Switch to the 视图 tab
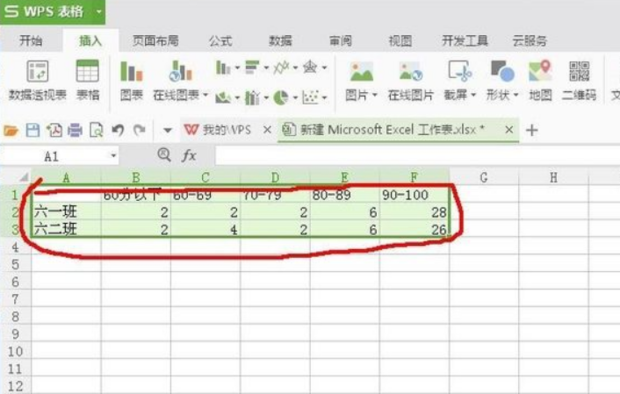The width and height of the screenshot is (620, 394). [x=400, y=40]
